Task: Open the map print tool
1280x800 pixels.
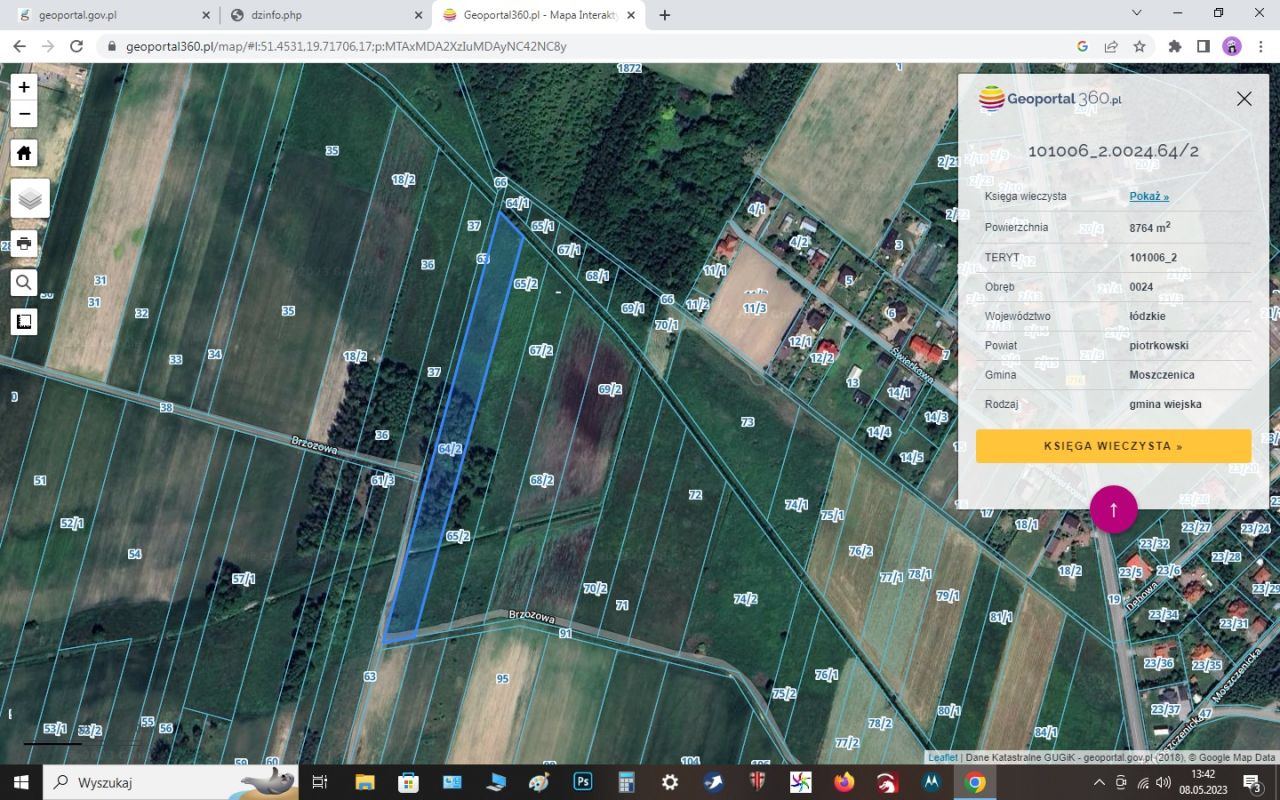Action: [x=23, y=243]
